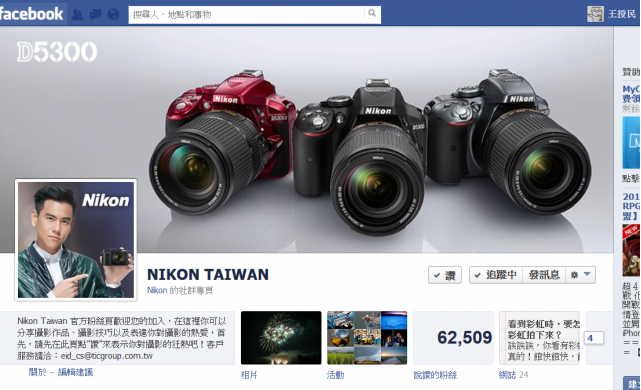Open the fireworks photos thumbnail
This screenshot has width=641, height=390.
point(281,338)
